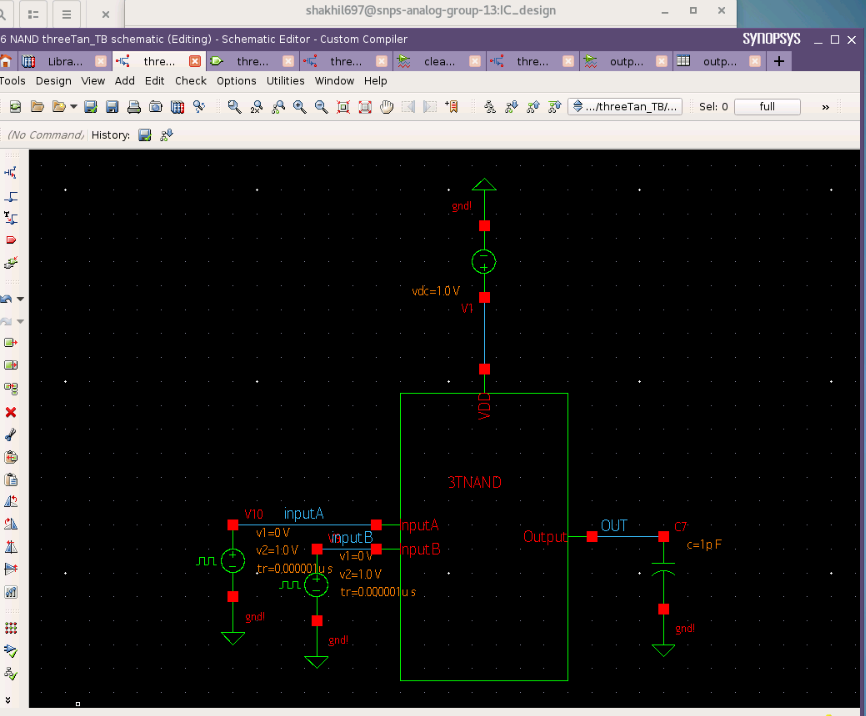Switch to the outp... spreadsheet tab
This screenshot has width=866, height=716.
click(x=717, y=61)
